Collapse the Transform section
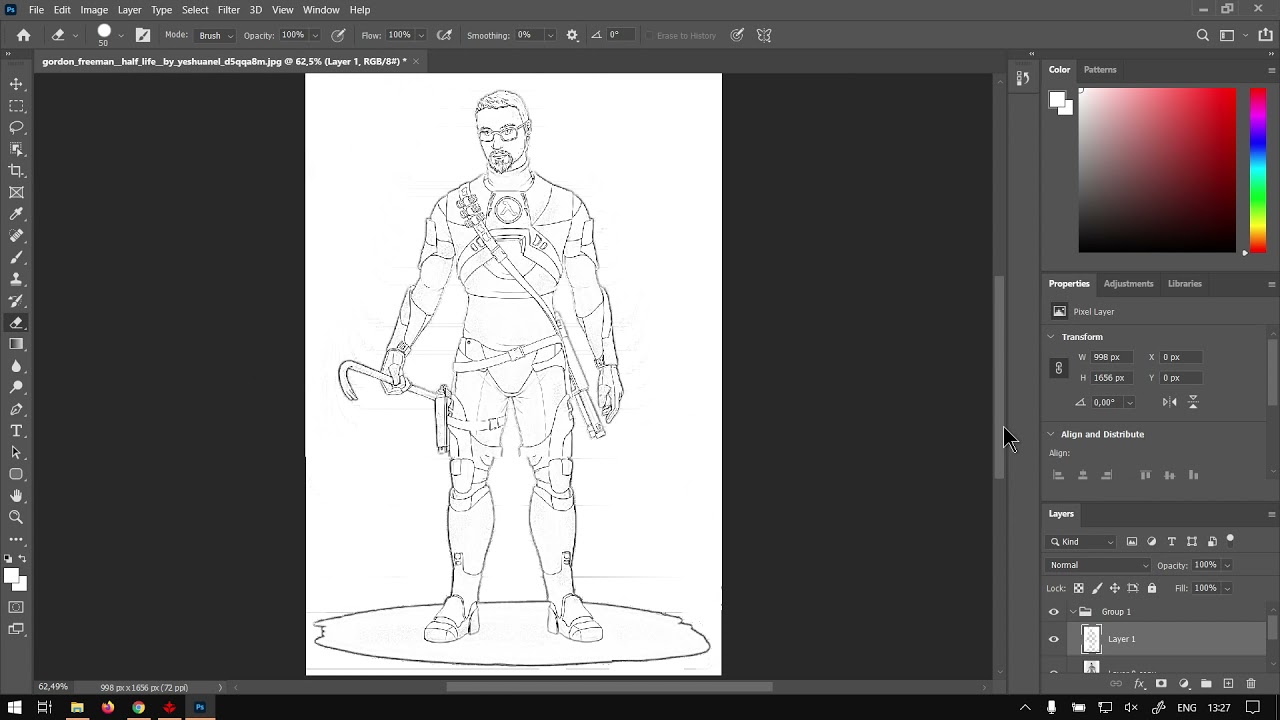 pos(1051,337)
